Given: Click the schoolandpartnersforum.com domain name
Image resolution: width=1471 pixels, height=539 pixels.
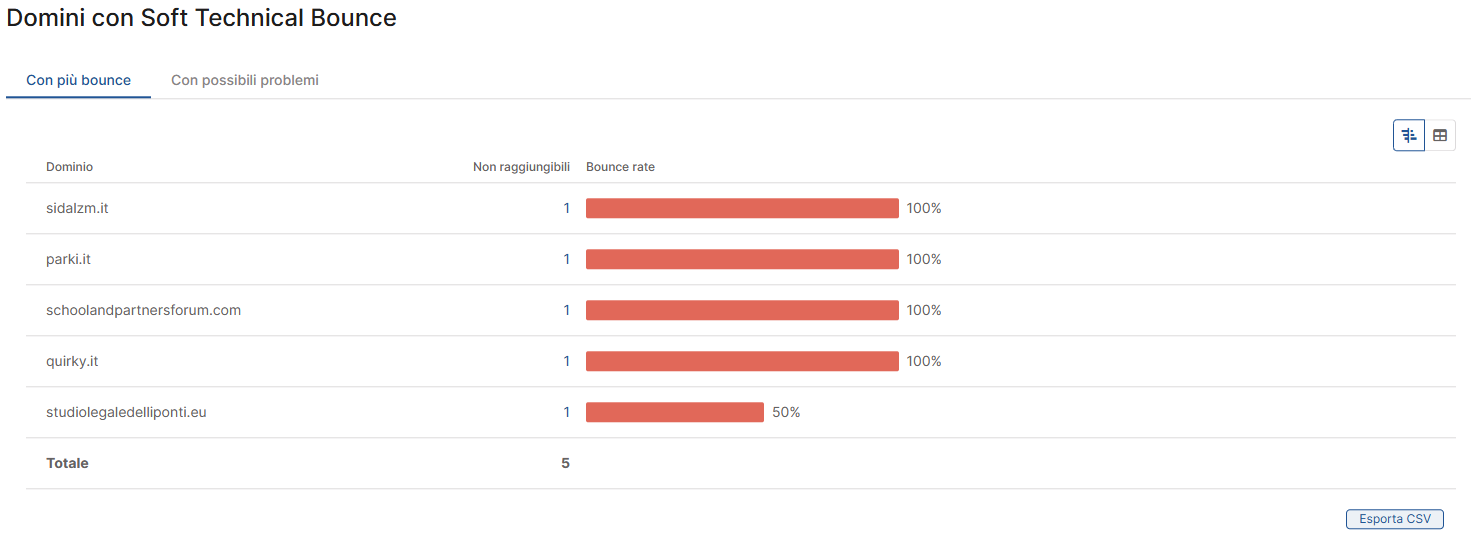Looking at the screenshot, I should click(x=143, y=310).
